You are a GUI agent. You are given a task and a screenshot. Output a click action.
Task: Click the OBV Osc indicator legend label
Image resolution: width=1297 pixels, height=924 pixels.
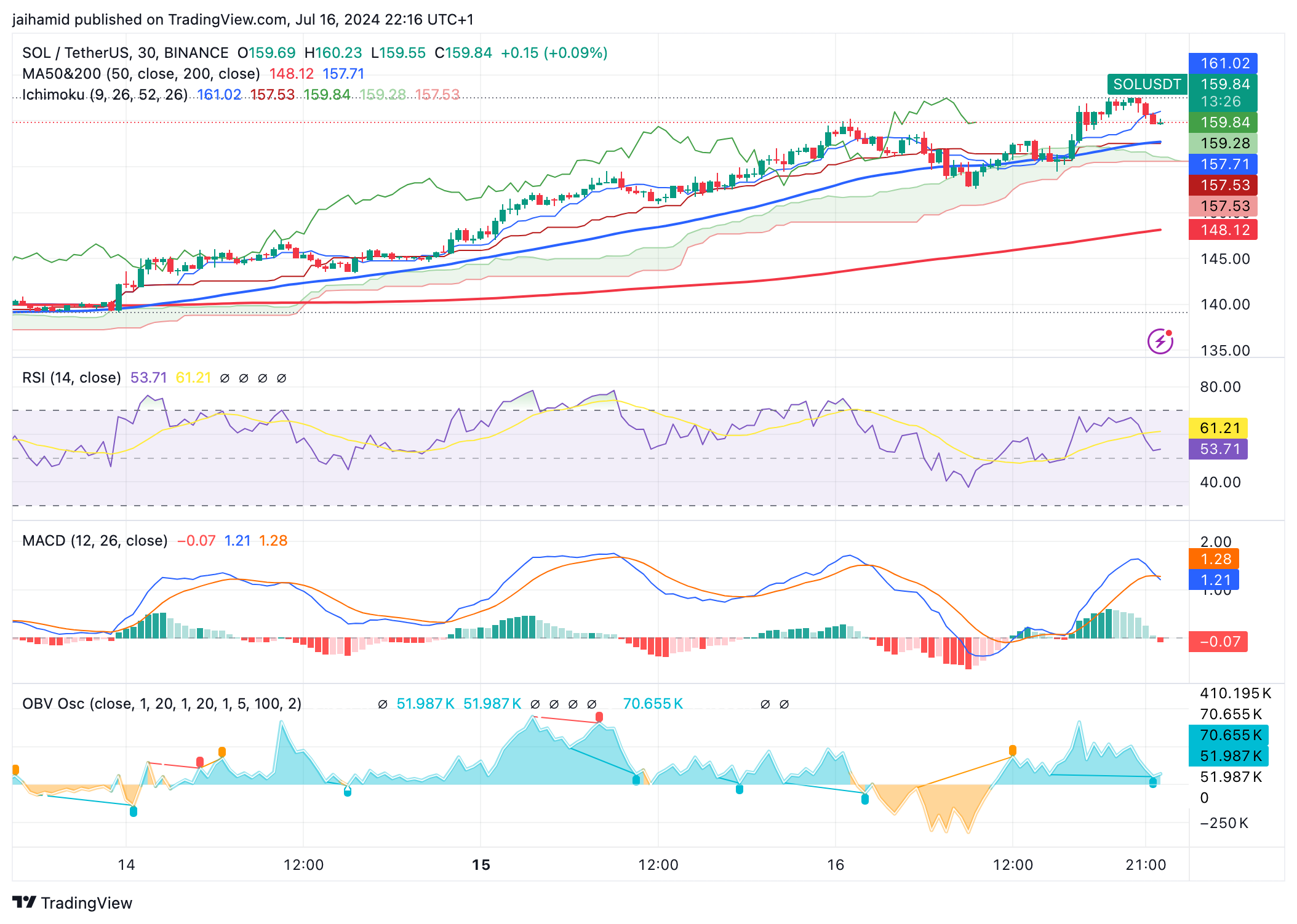162,704
